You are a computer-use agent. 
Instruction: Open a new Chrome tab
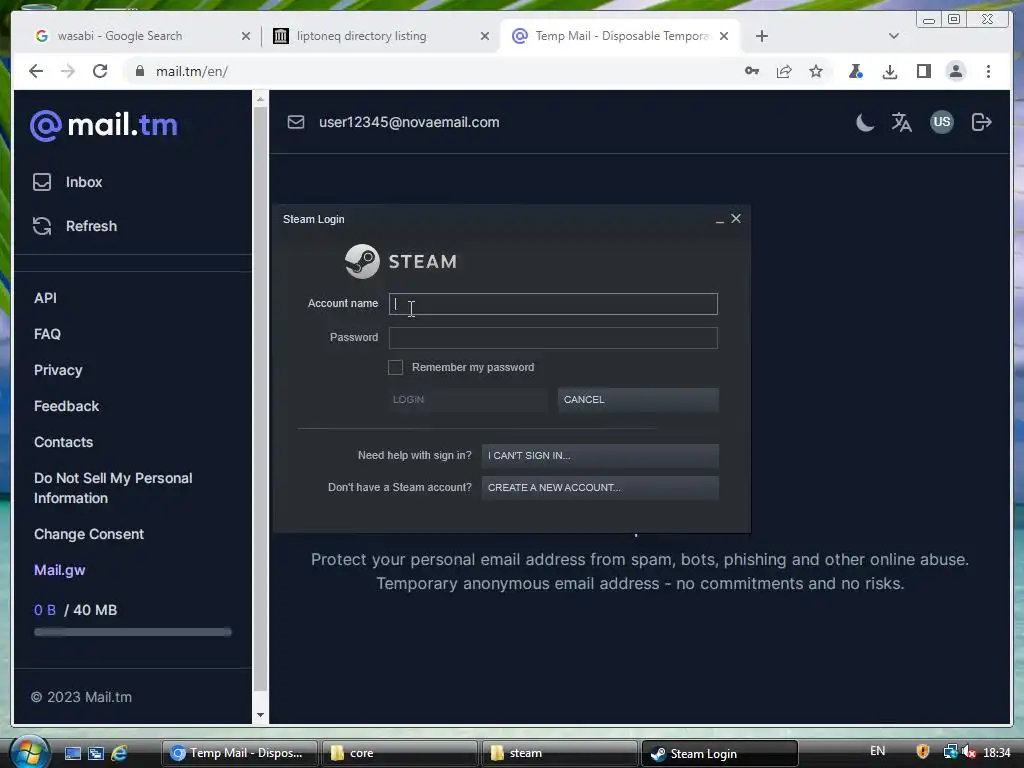click(761, 36)
